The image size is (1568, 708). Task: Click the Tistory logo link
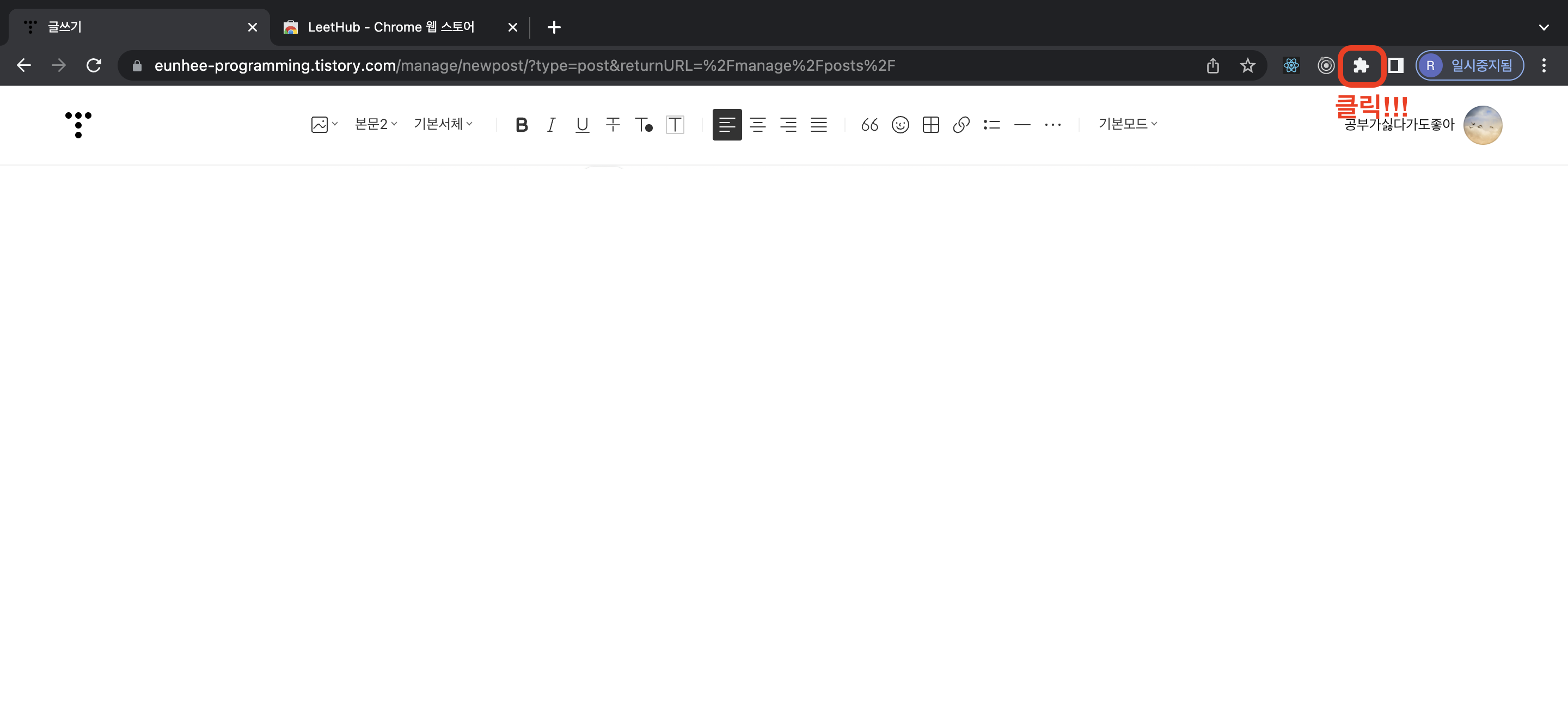[x=78, y=124]
